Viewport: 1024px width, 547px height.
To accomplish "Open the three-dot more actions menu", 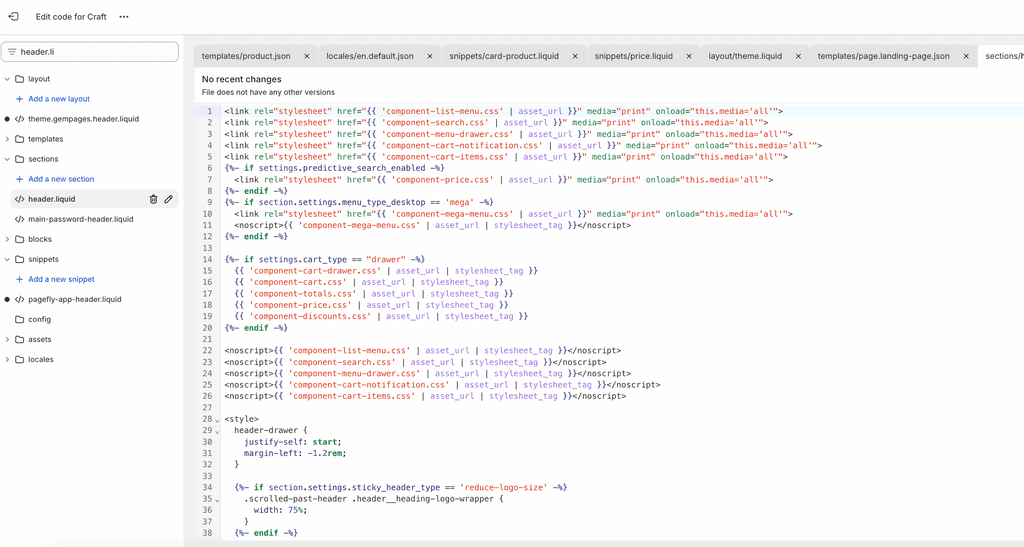I will (123, 17).
